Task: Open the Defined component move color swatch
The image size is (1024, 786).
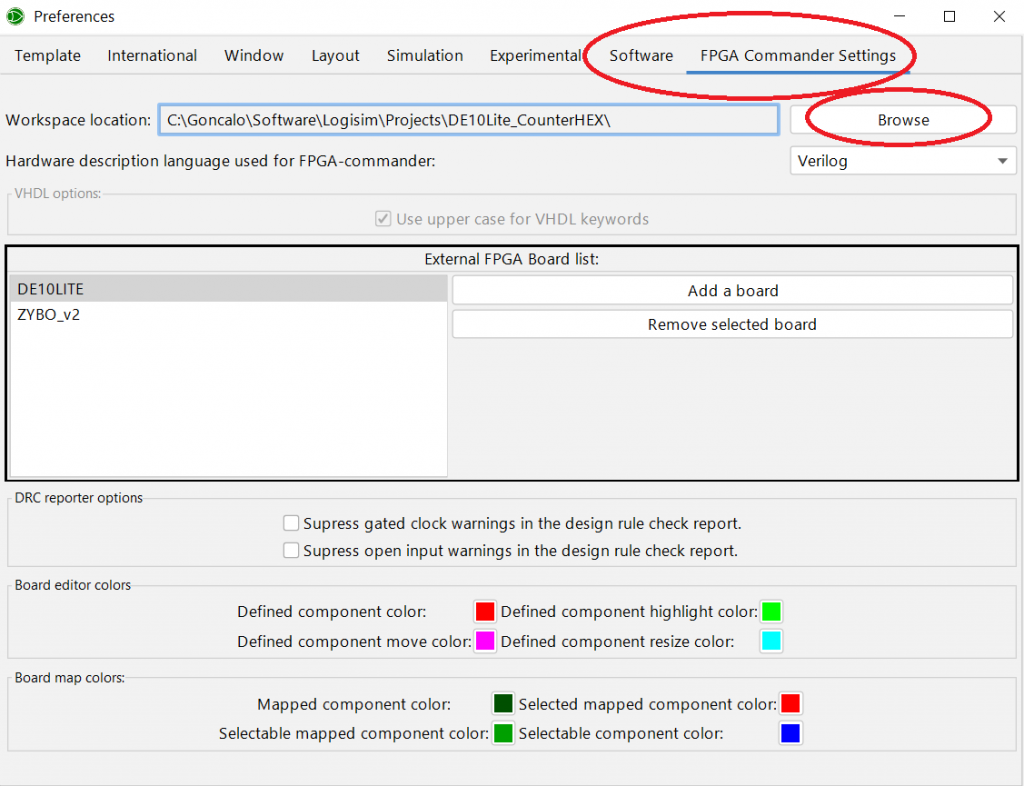Action: click(x=485, y=641)
